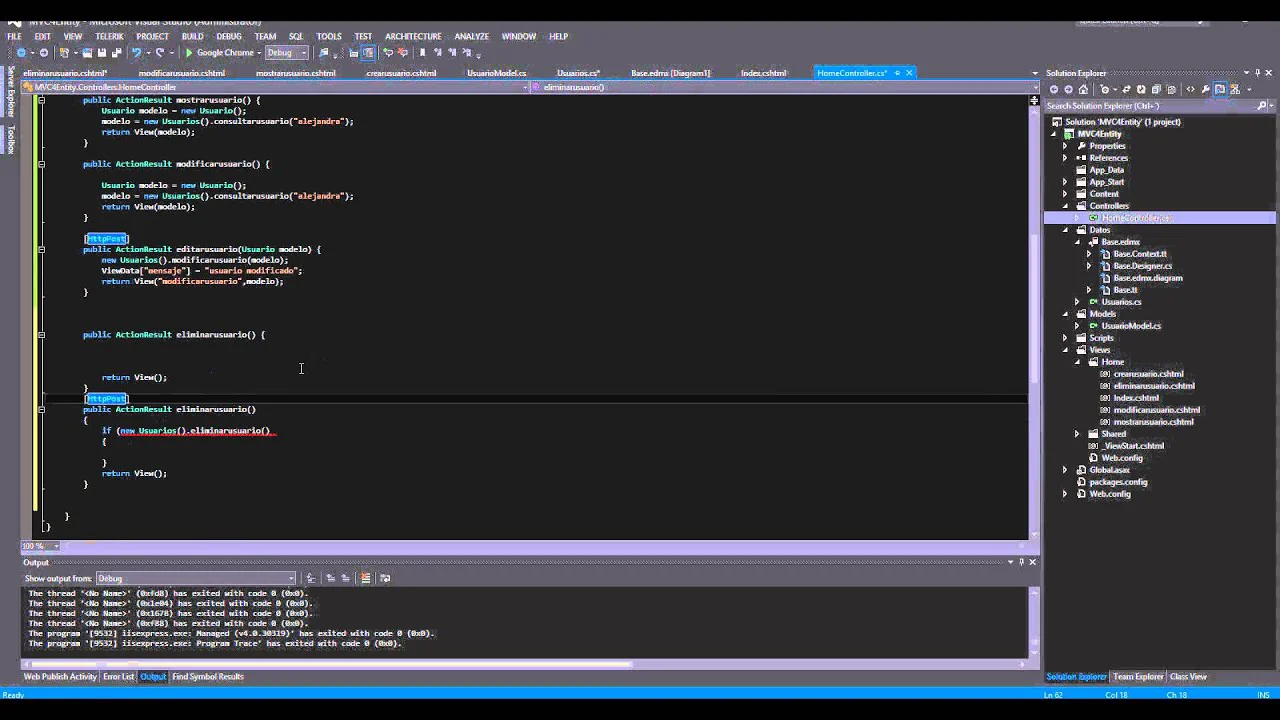Expand the Global.asax node
The image size is (1280, 720).
(1065, 470)
